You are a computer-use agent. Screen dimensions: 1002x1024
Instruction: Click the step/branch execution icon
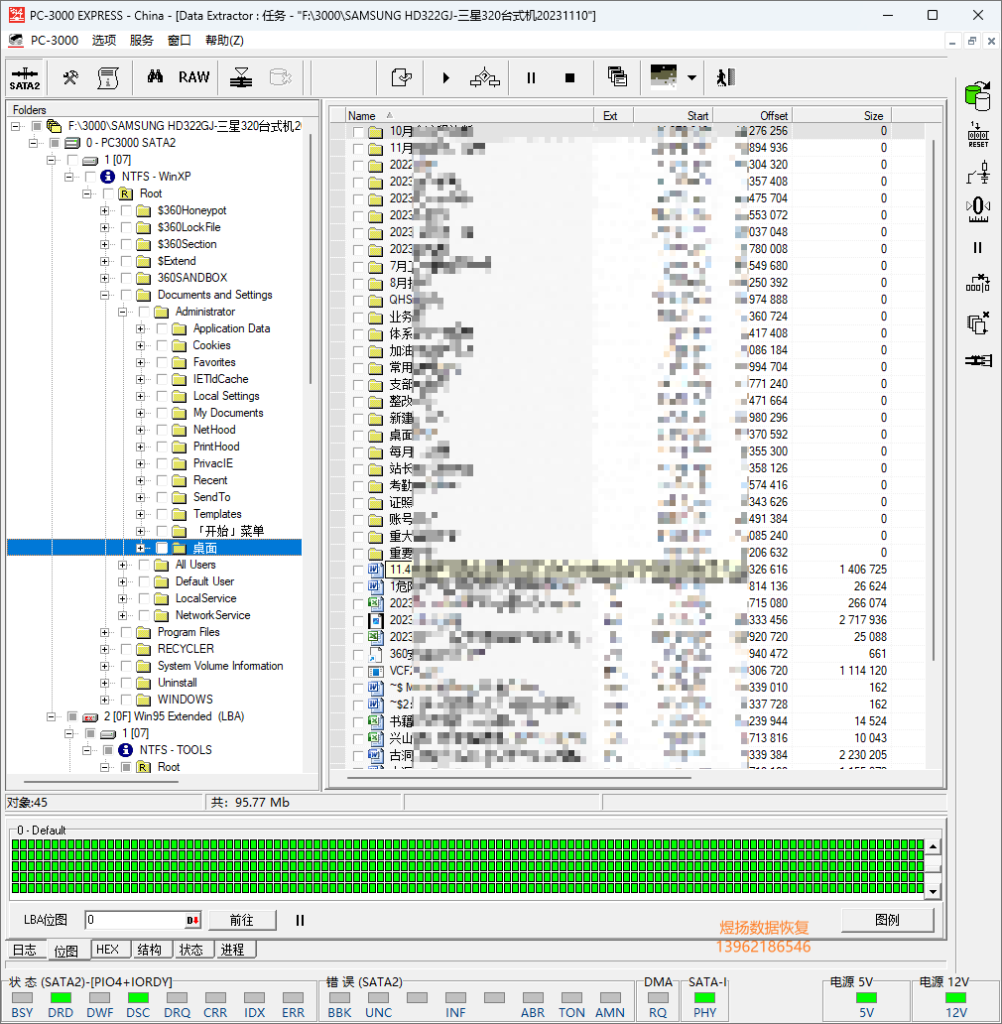(x=485, y=78)
